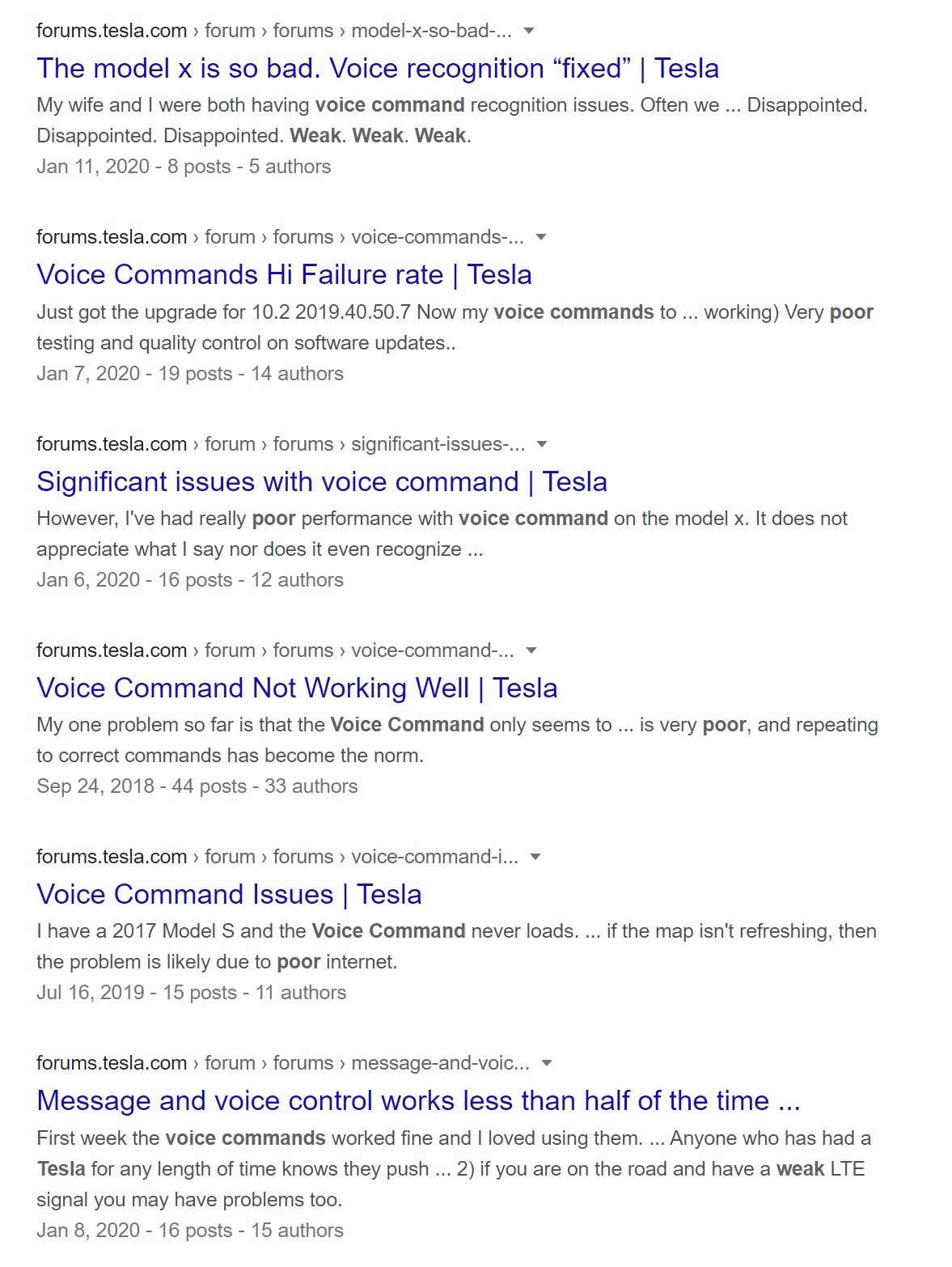Open 'The model x is so bad' result
This screenshot has width=952, height=1267.
pos(377,69)
